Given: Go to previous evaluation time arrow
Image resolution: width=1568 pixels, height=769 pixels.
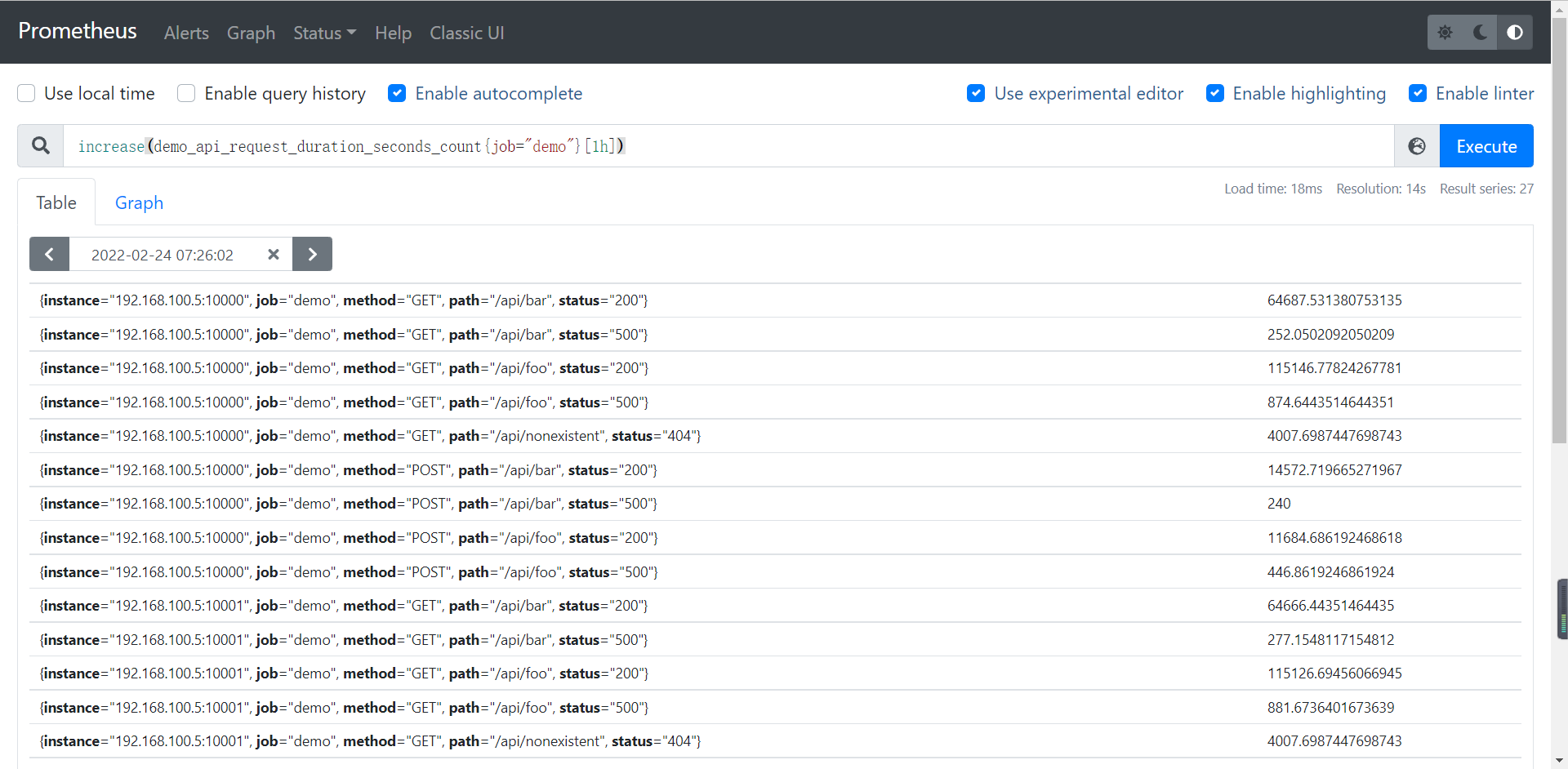Looking at the screenshot, I should (50, 254).
